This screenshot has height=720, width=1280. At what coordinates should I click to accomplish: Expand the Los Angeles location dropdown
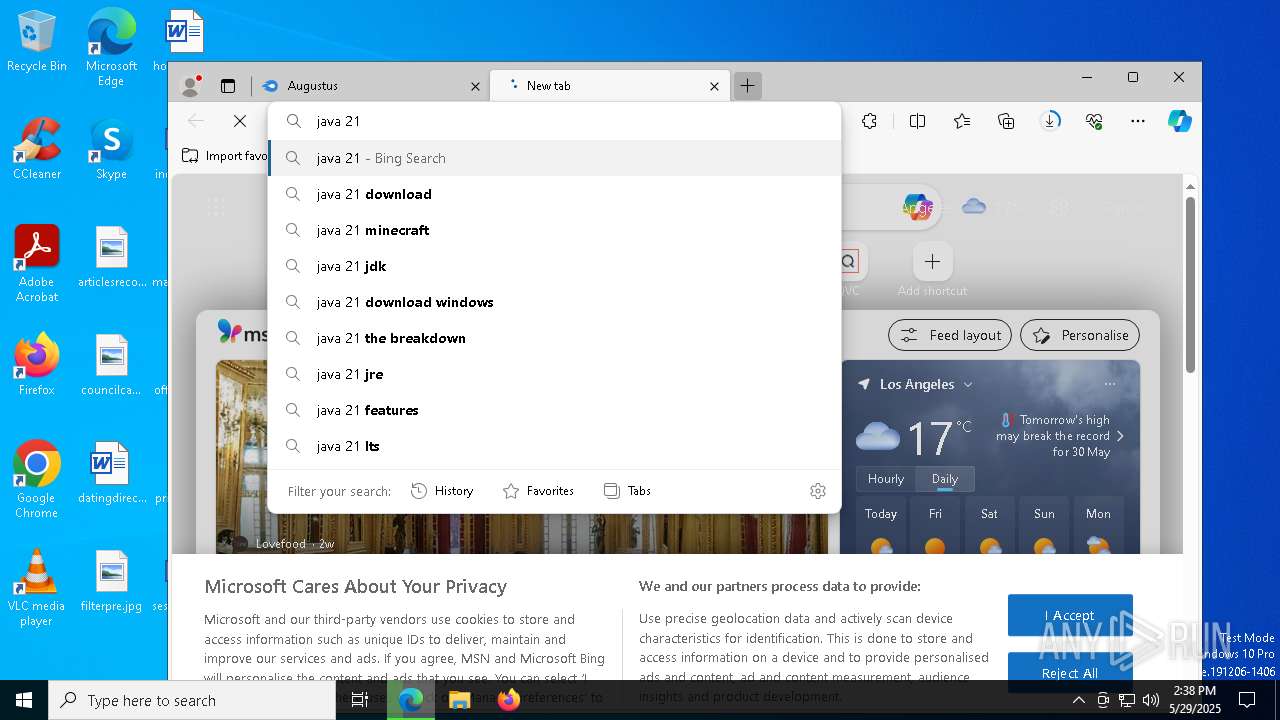967,385
